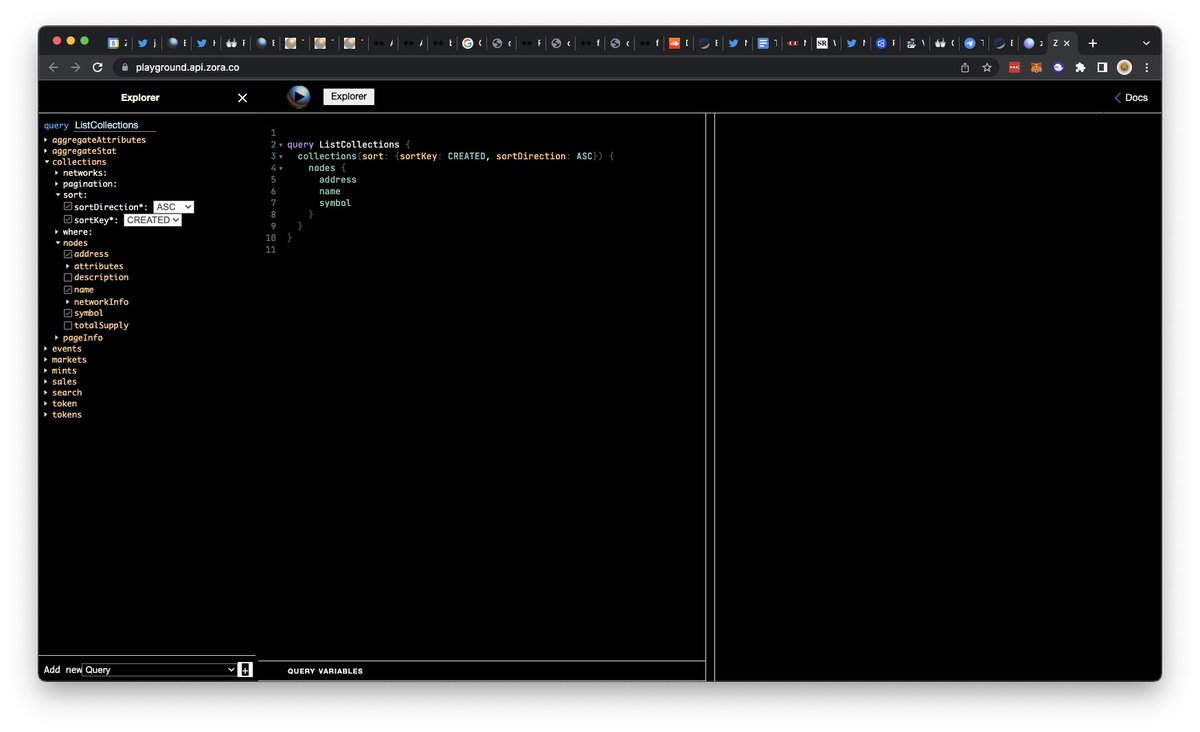Switch to the Query Variables tab

(325, 671)
